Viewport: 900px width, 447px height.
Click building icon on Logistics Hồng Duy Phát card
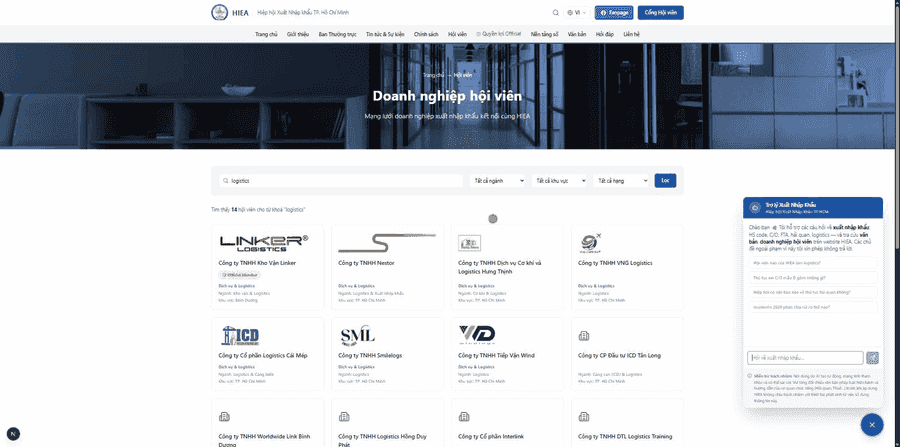344,417
